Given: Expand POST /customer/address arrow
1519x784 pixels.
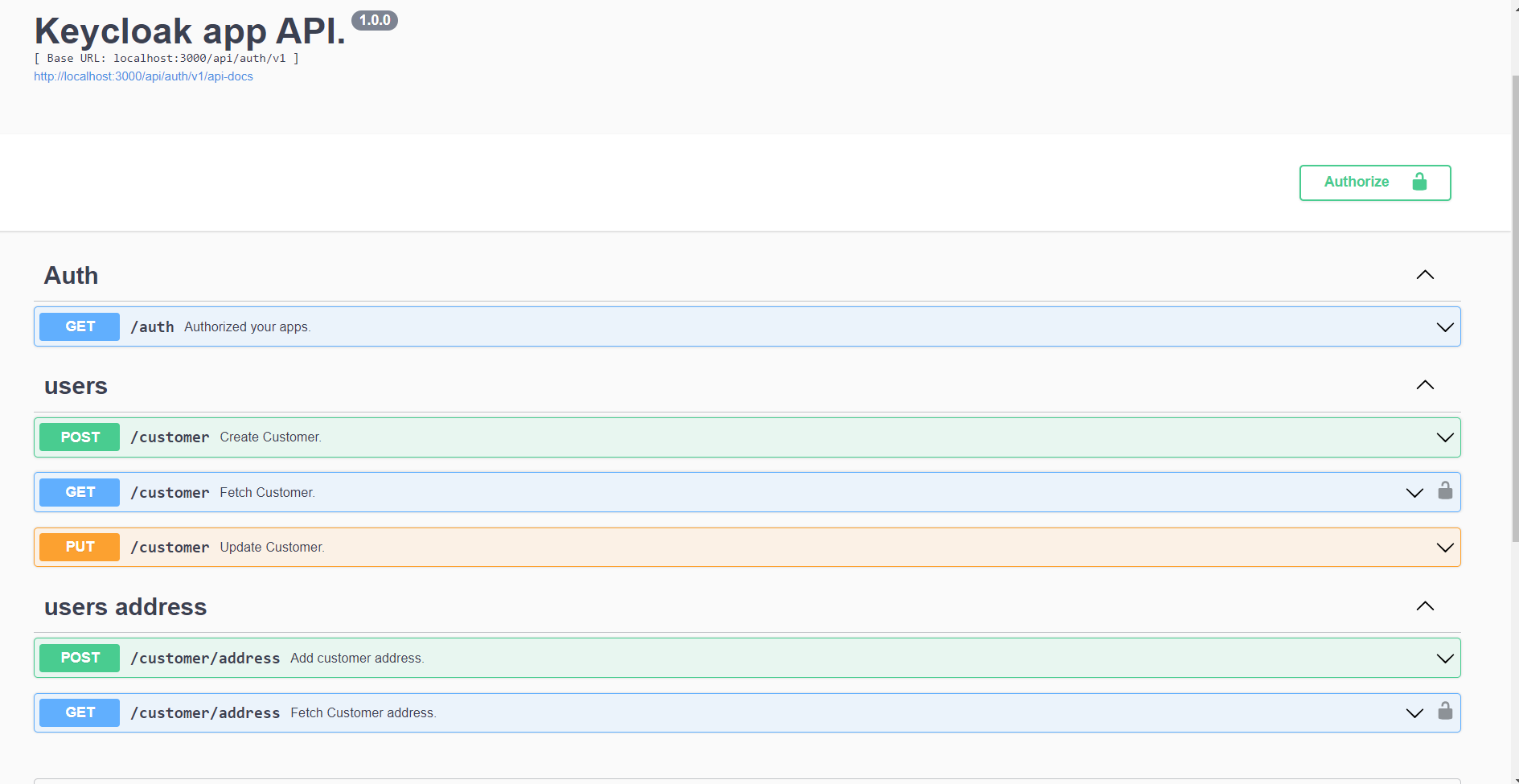Looking at the screenshot, I should pyautogui.click(x=1444, y=659).
